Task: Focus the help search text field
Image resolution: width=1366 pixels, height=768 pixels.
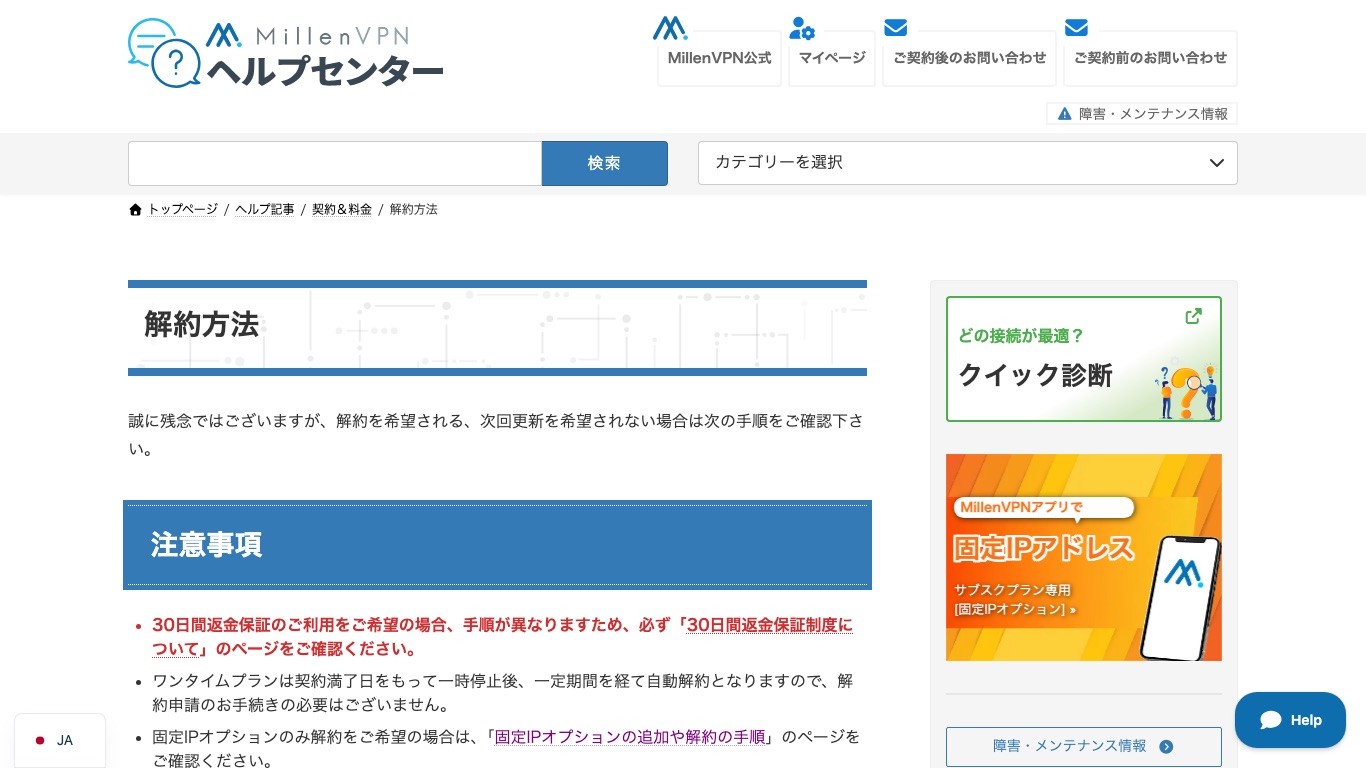Action: click(x=335, y=163)
